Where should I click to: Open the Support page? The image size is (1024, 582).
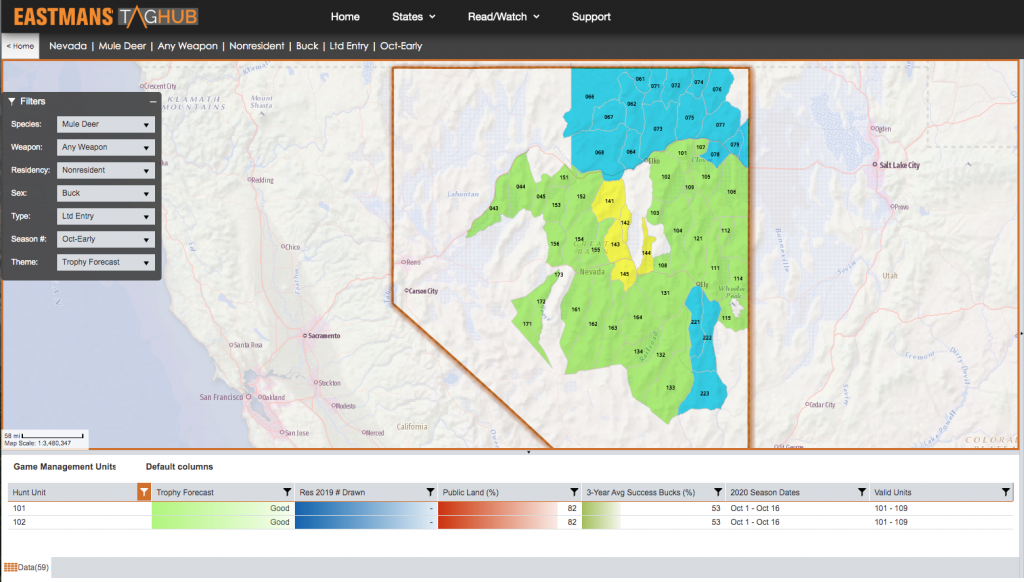[x=591, y=16]
